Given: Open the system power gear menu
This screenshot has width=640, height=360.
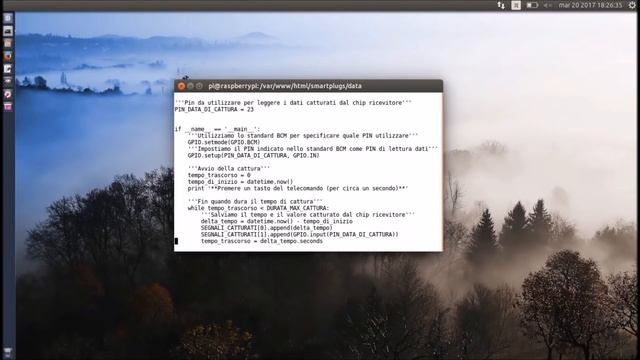Looking at the screenshot, I should [632, 5].
